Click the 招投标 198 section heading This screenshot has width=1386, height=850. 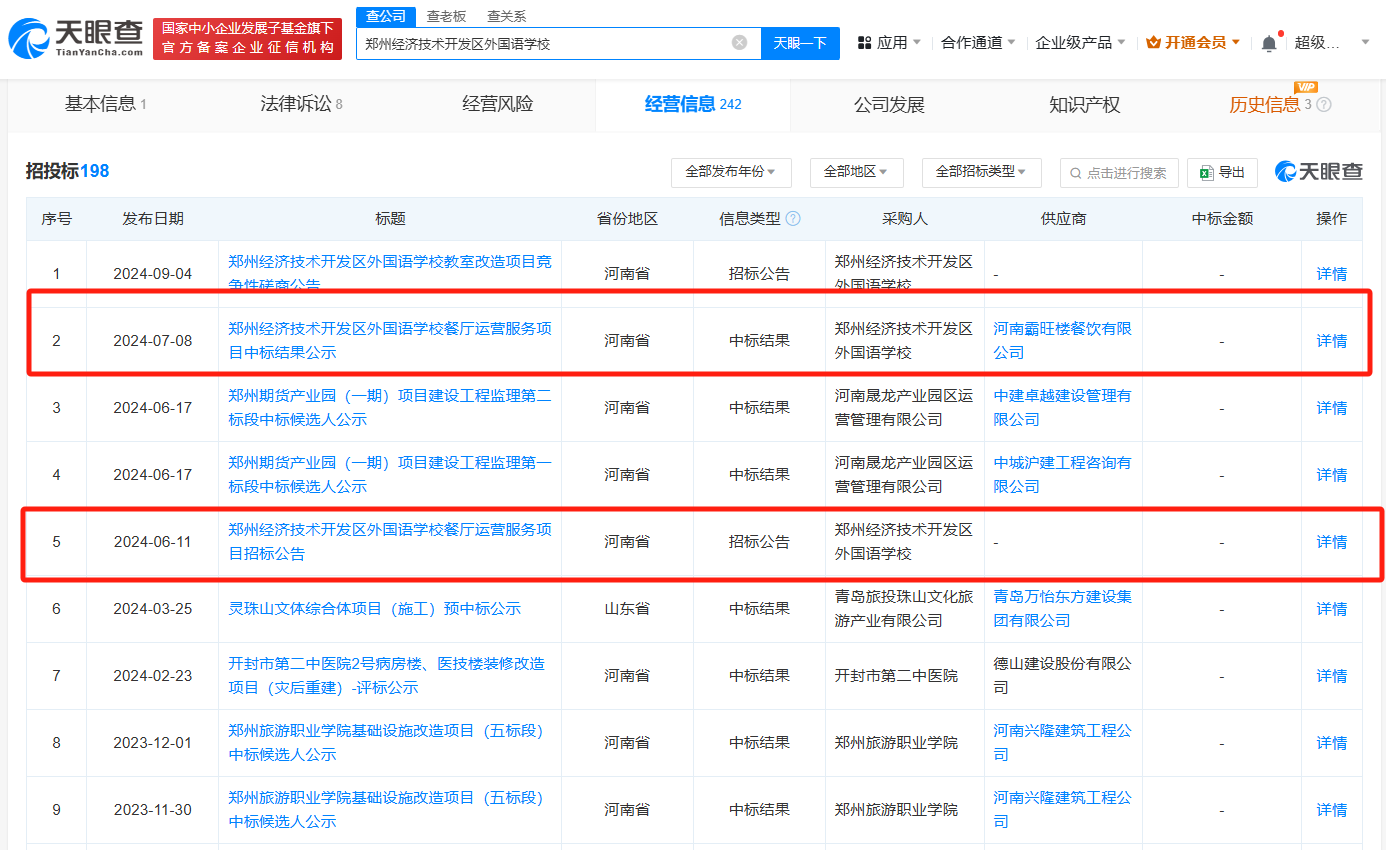coord(67,171)
